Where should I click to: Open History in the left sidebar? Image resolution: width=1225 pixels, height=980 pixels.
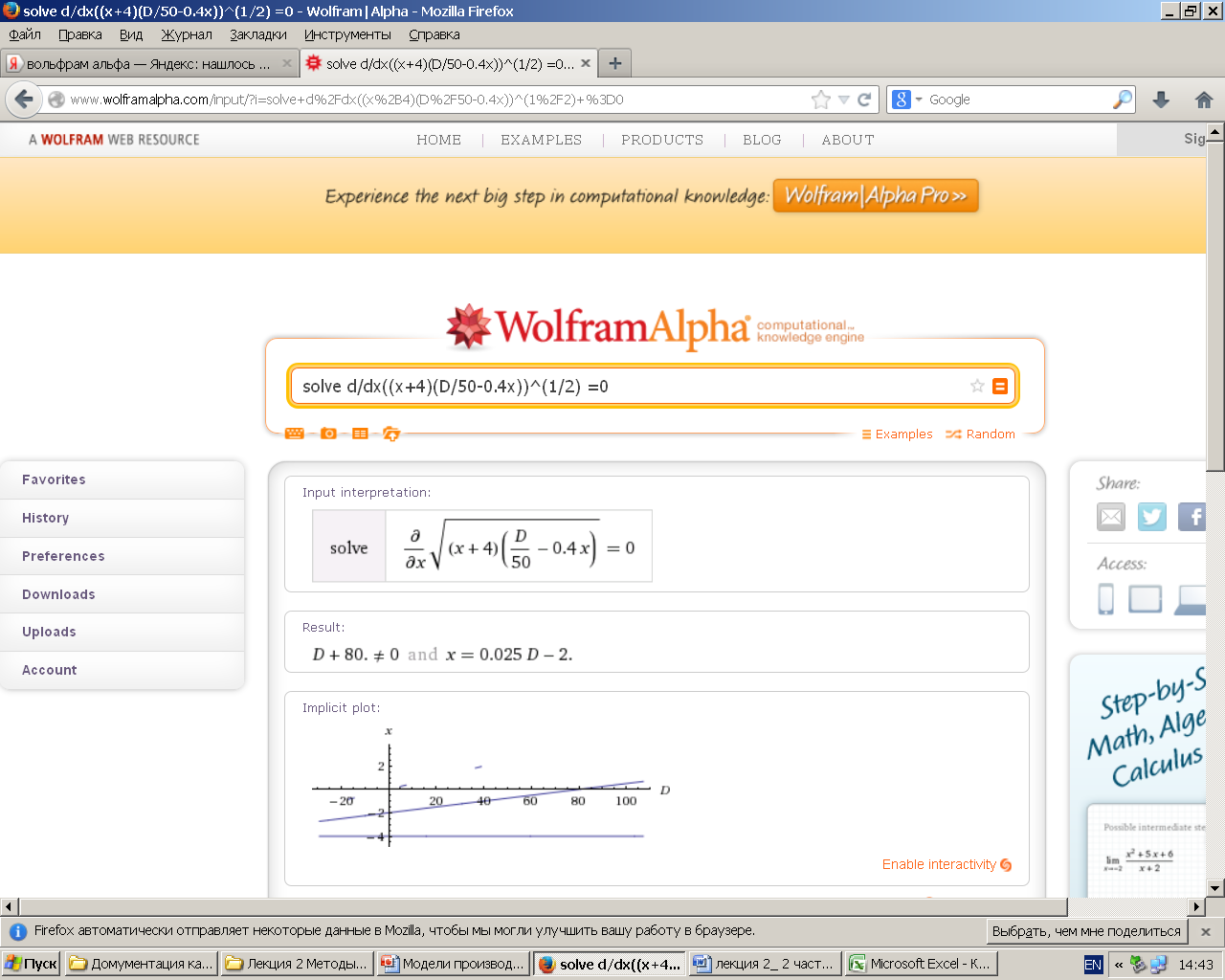tap(122, 518)
